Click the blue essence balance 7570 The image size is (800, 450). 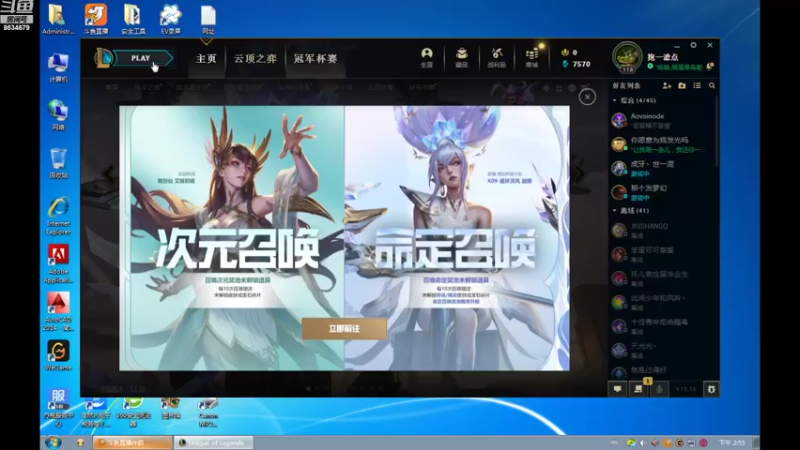pyautogui.click(x=576, y=64)
